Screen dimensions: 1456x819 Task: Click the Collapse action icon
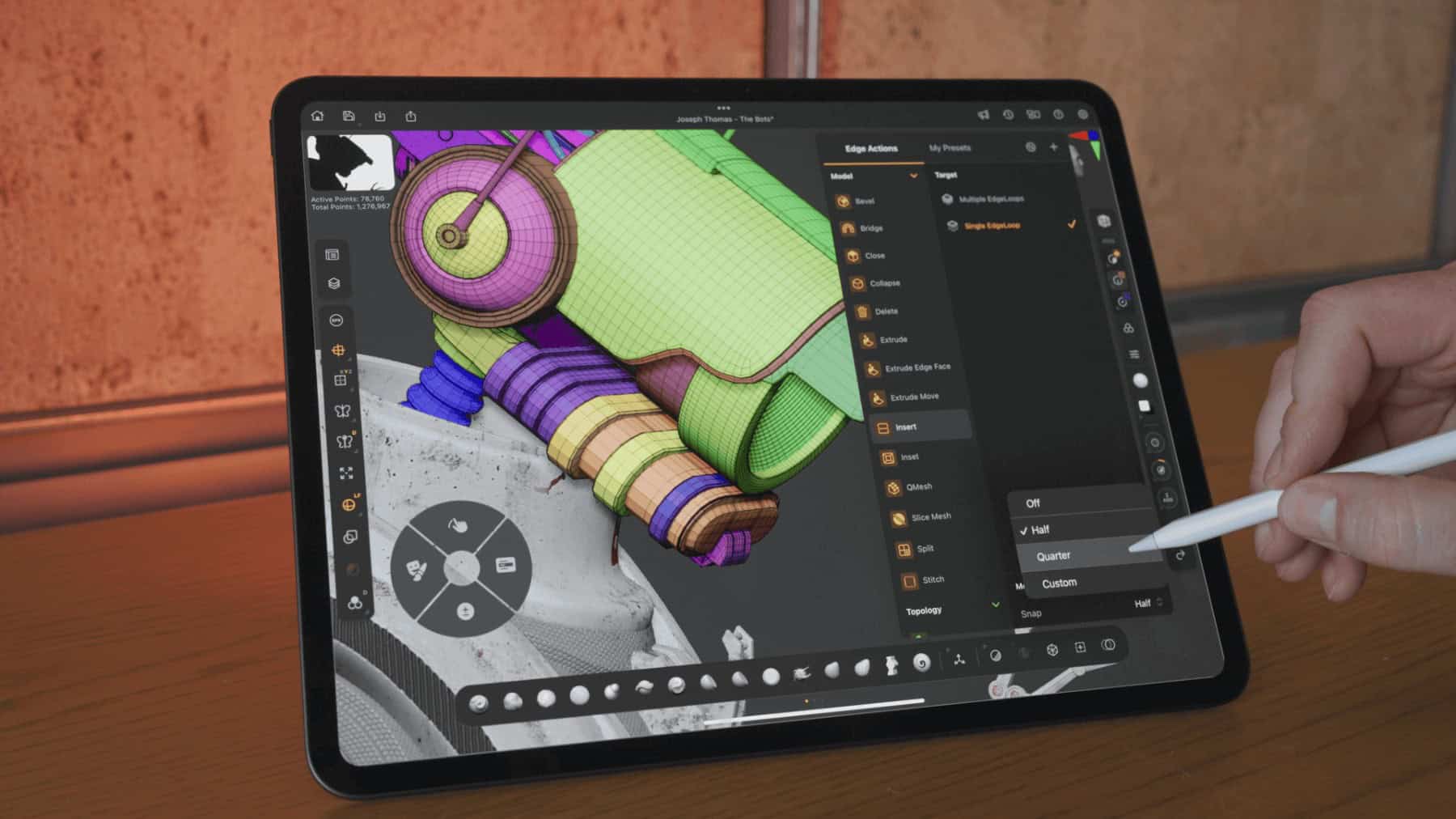[857, 283]
